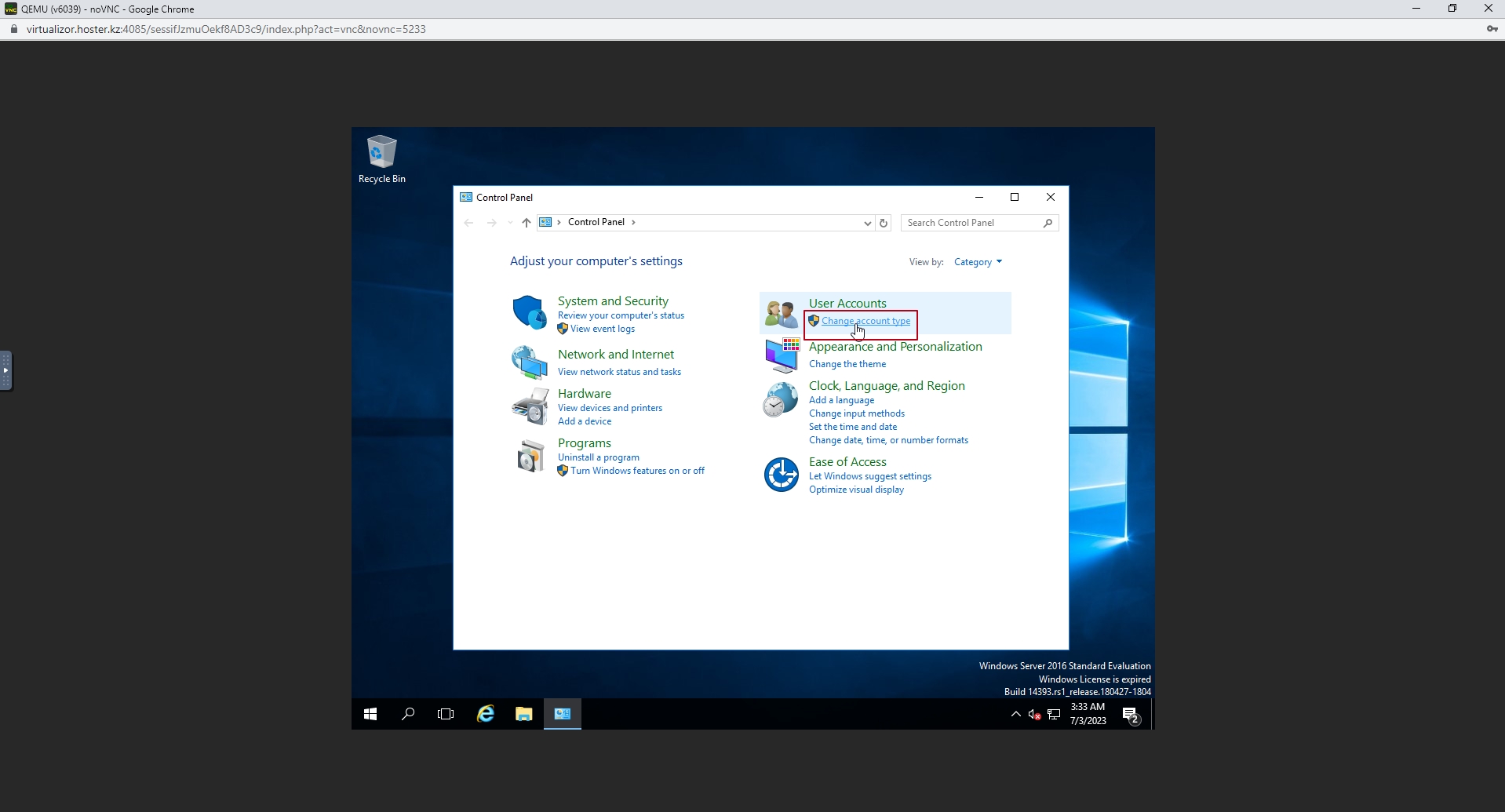
Task: Open the Programs heading link
Action: (585, 443)
